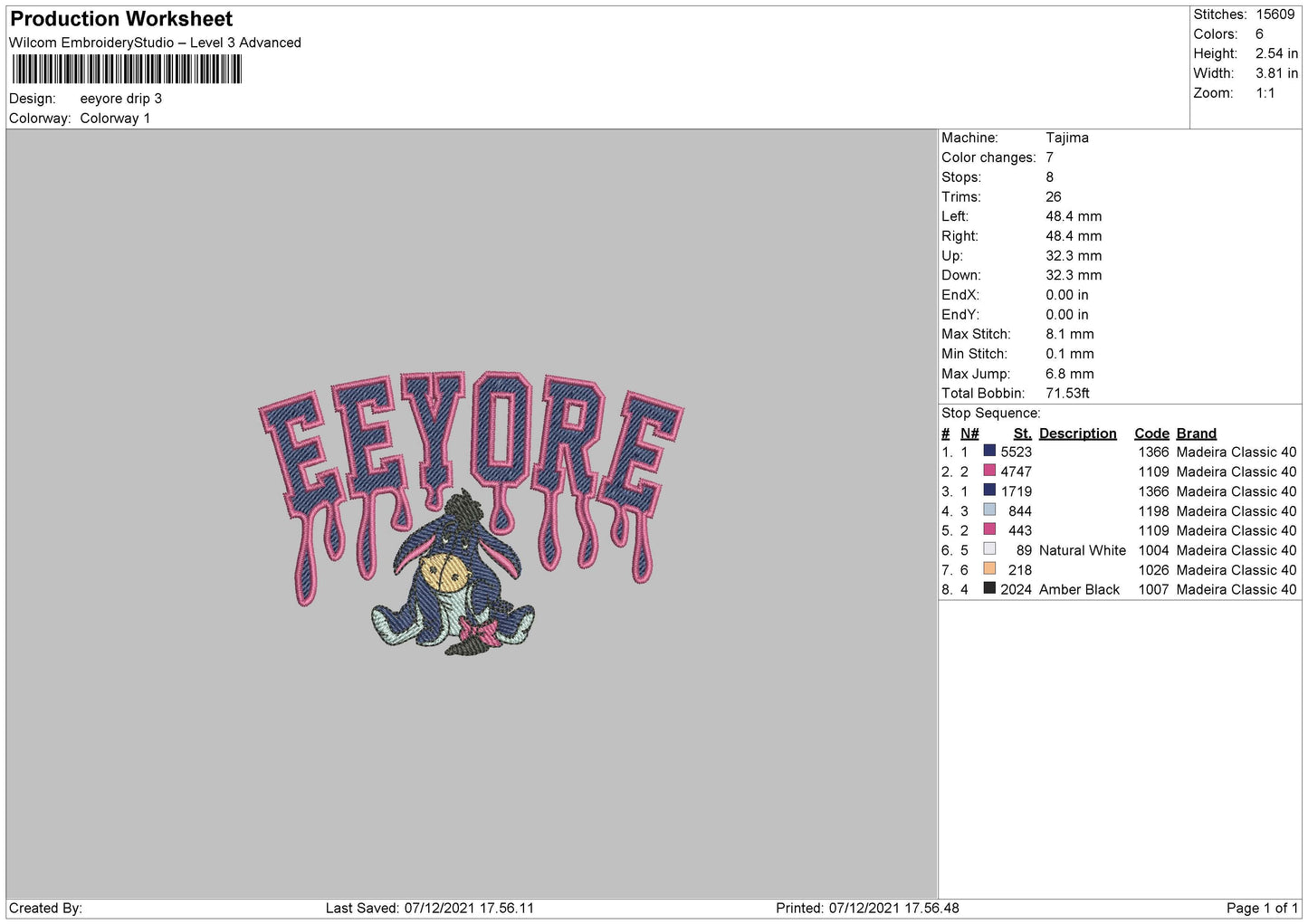Image resolution: width=1308 pixels, height=924 pixels.
Task: Click the Up value 32.3 mm
Action: pyautogui.click(x=1074, y=256)
